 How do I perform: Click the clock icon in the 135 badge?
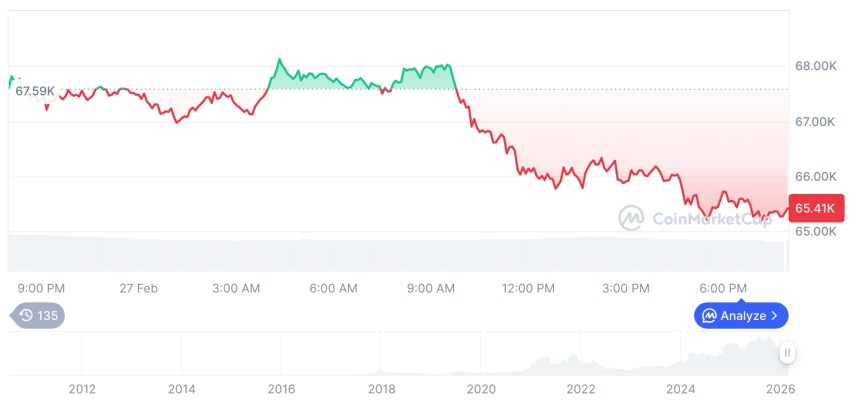(x=26, y=316)
